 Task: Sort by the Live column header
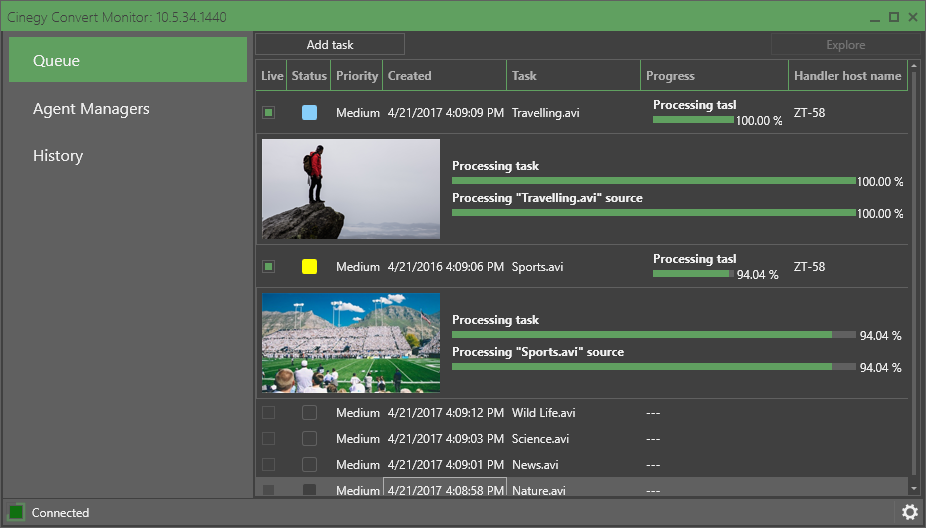coord(272,76)
